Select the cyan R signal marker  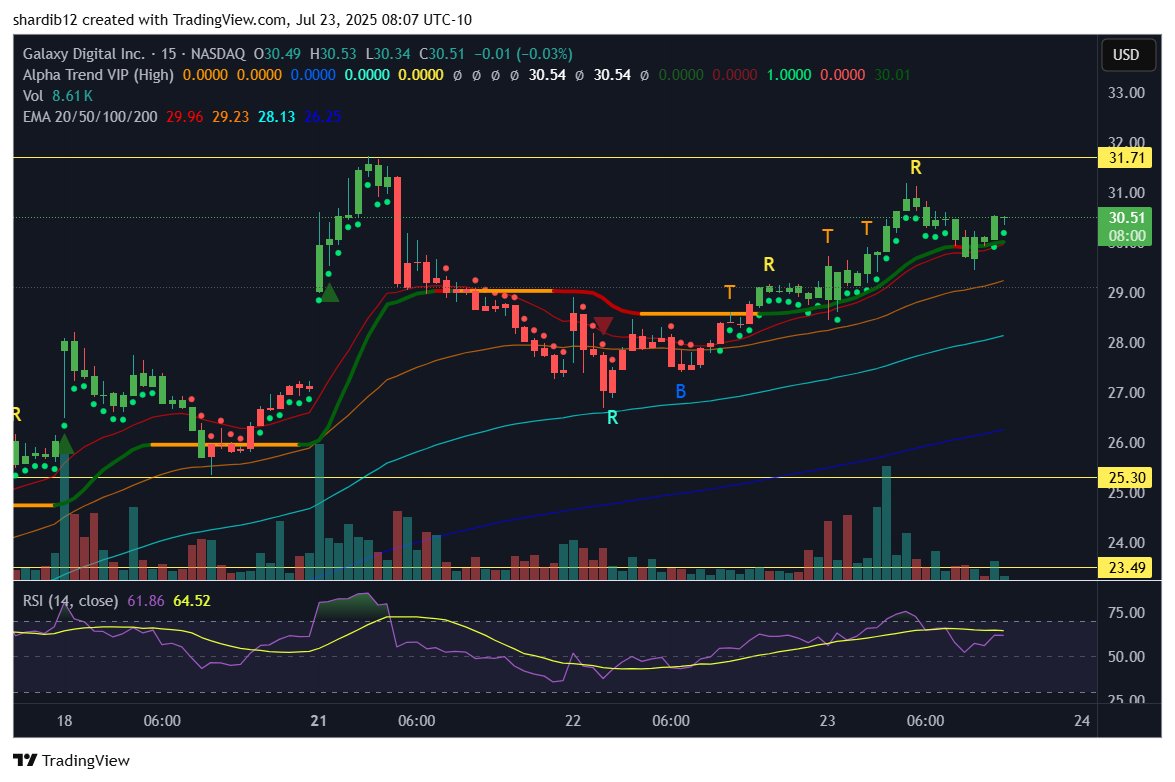click(612, 418)
